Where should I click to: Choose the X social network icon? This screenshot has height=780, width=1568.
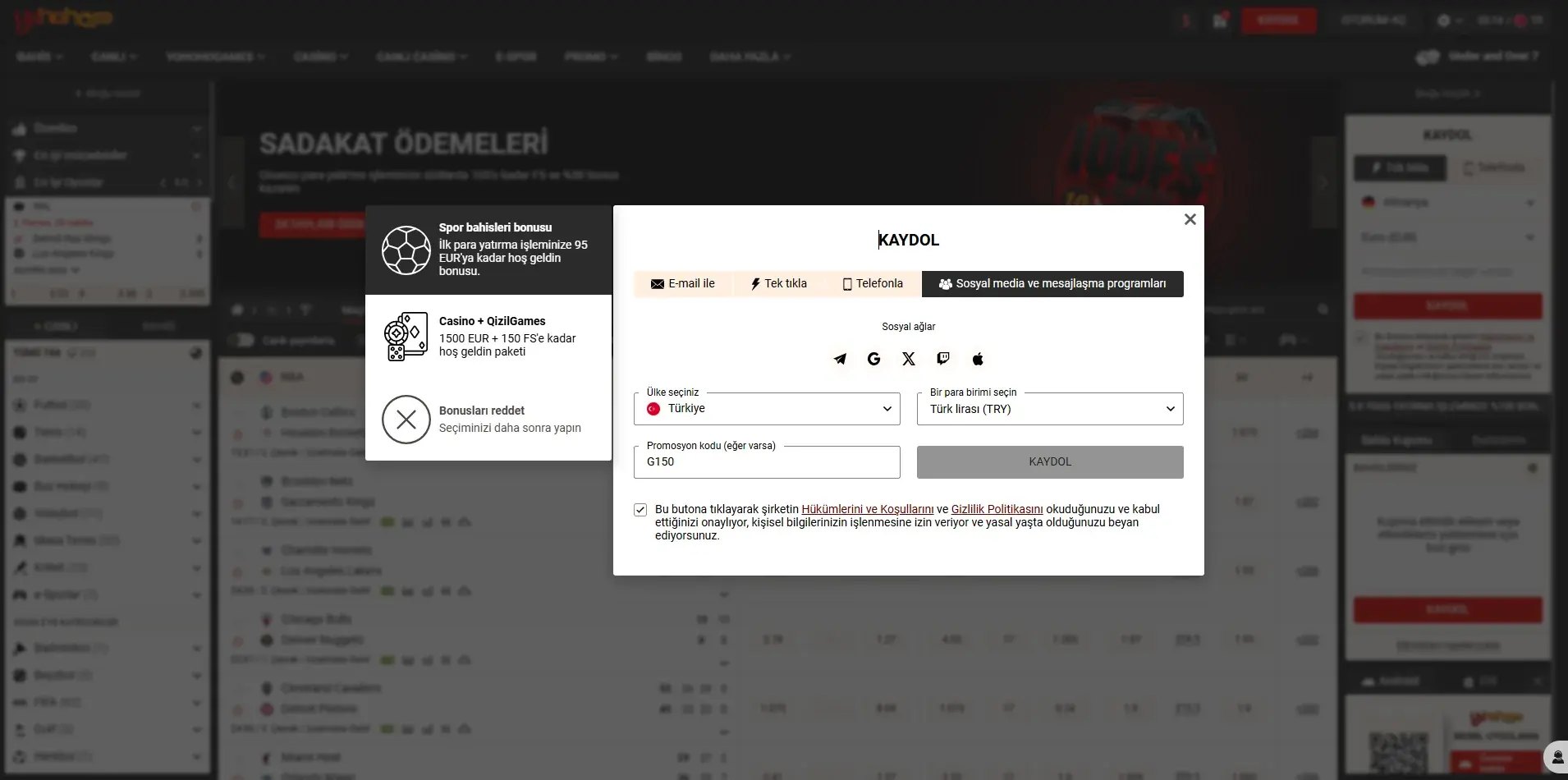pos(909,359)
